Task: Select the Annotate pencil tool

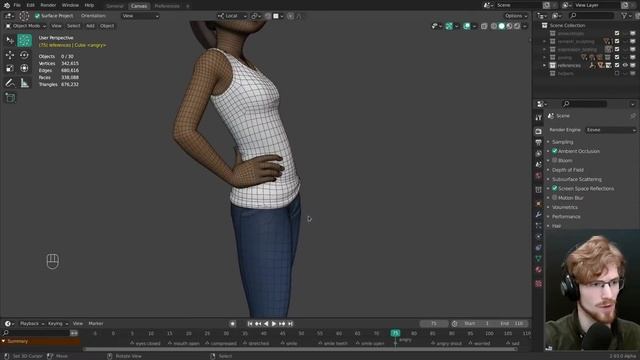Action: pyautogui.click(x=10, y=83)
